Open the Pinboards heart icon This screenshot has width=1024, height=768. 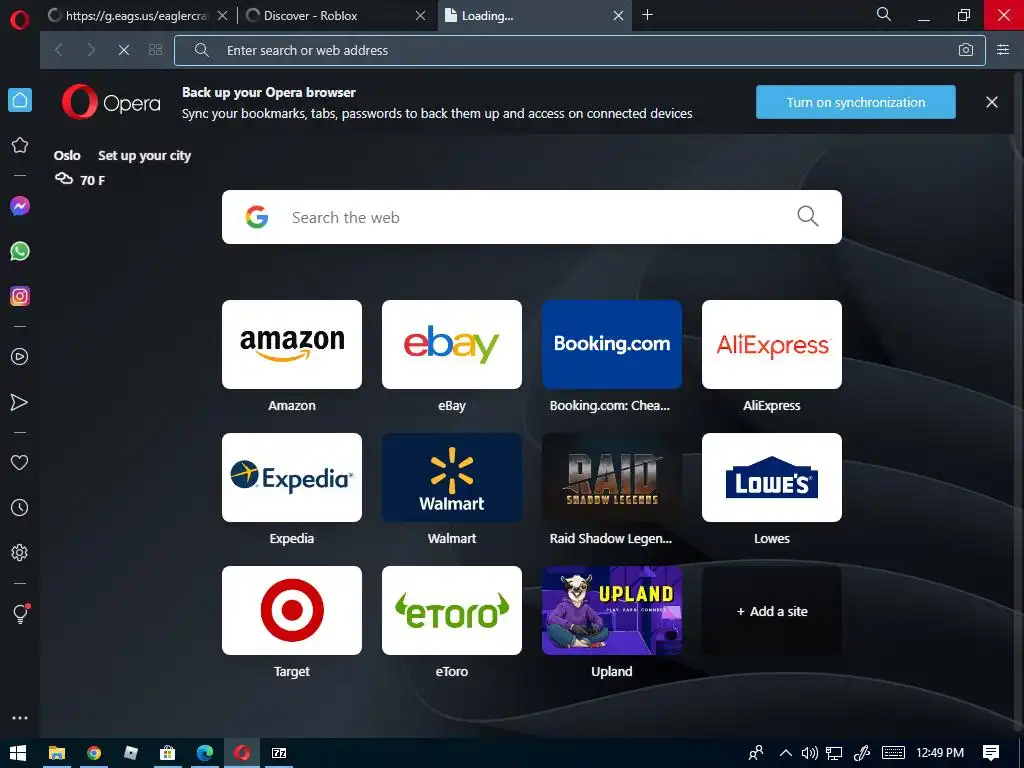[x=20, y=462]
